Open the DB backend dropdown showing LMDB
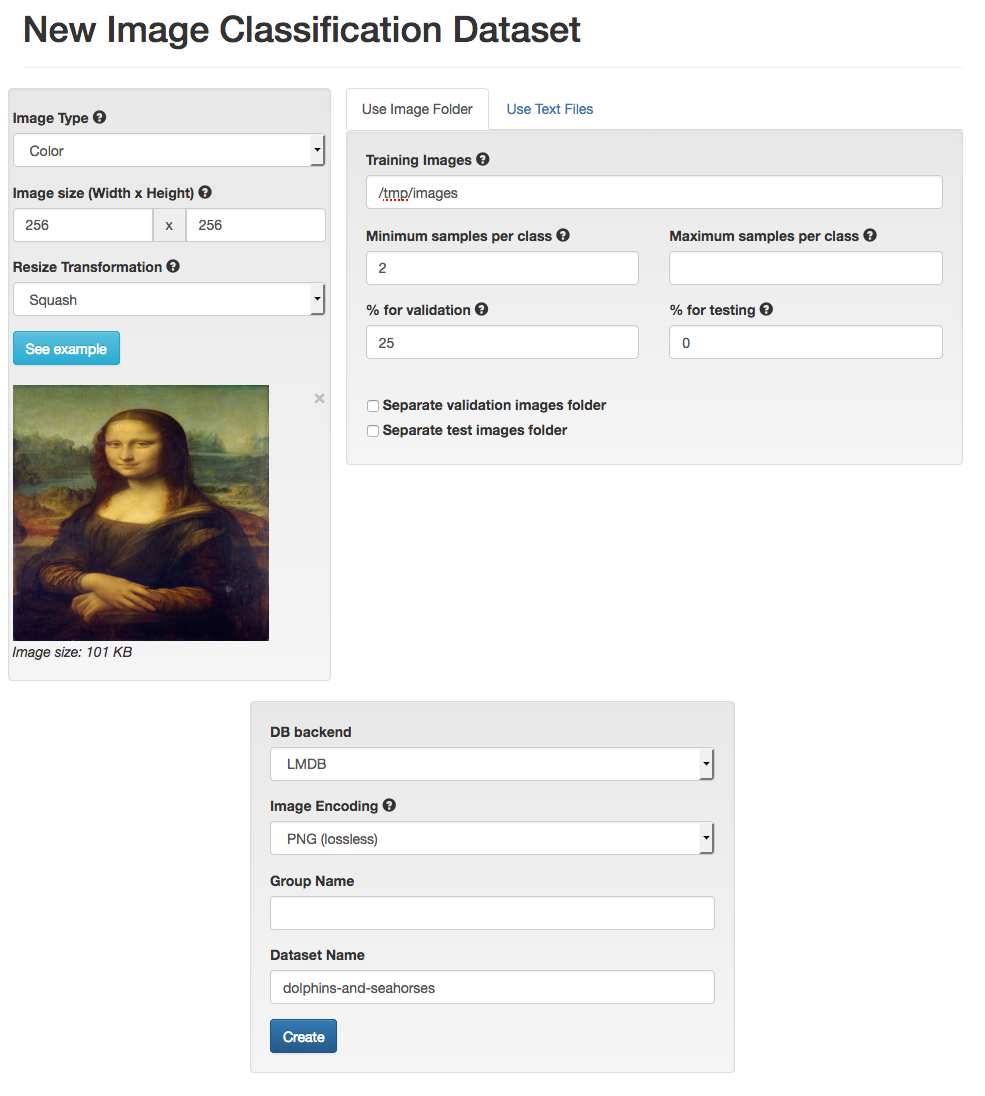This screenshot has width=985, height=1096. (x=492, y=764)
